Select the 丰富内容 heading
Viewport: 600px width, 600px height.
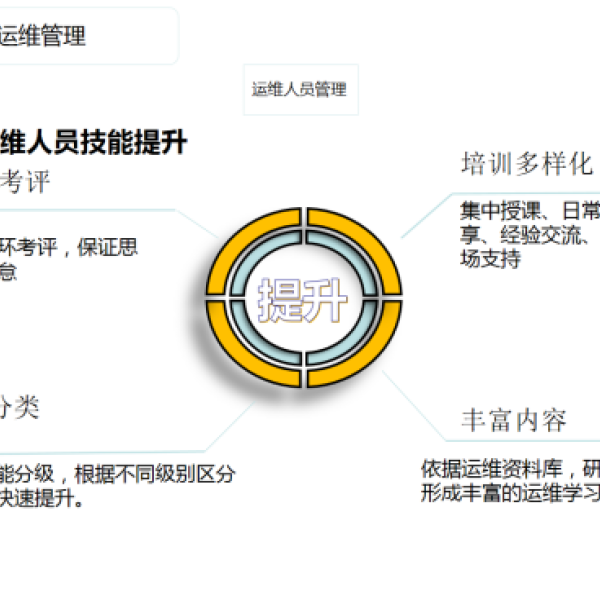pos(514,420)
